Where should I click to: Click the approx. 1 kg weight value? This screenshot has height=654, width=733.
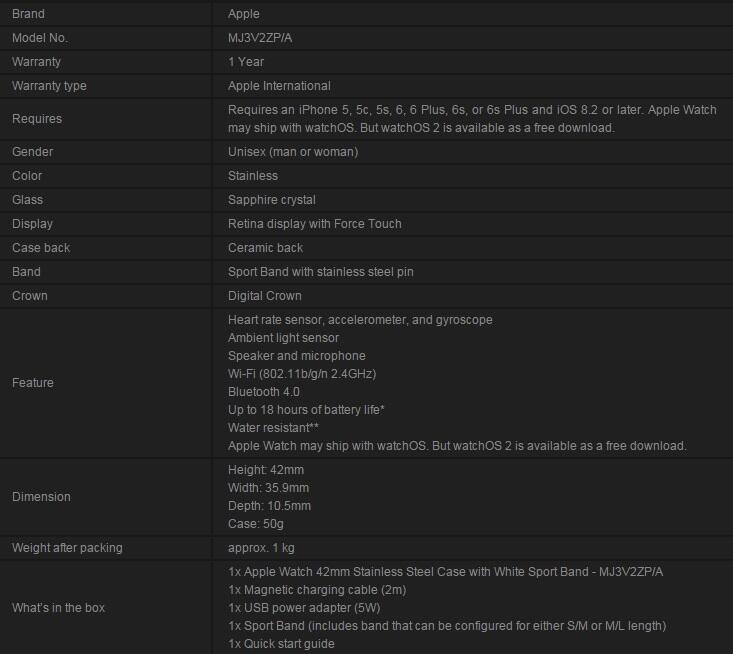(x=261, y=548)
